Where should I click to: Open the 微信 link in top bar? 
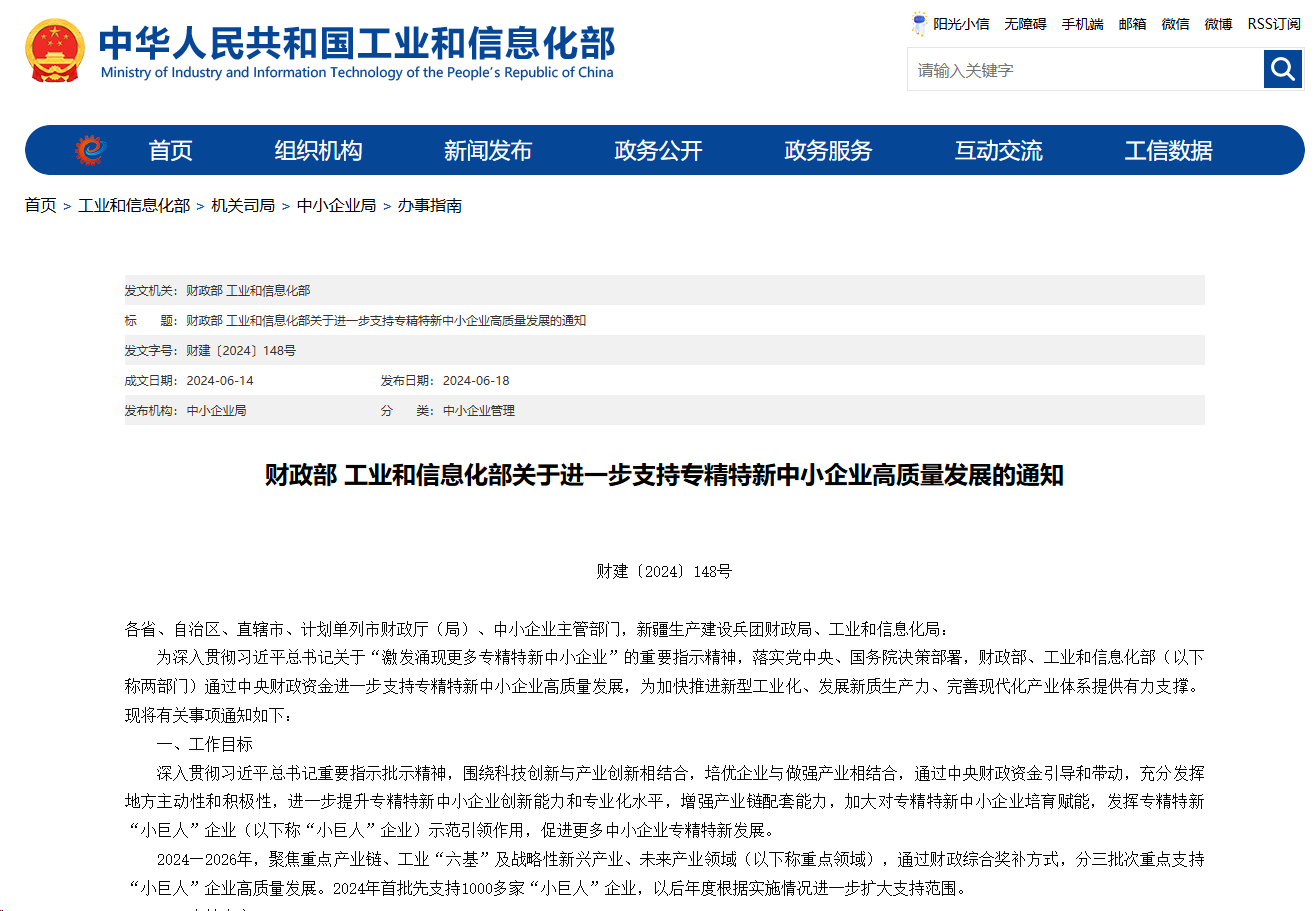coord(1175,24)
